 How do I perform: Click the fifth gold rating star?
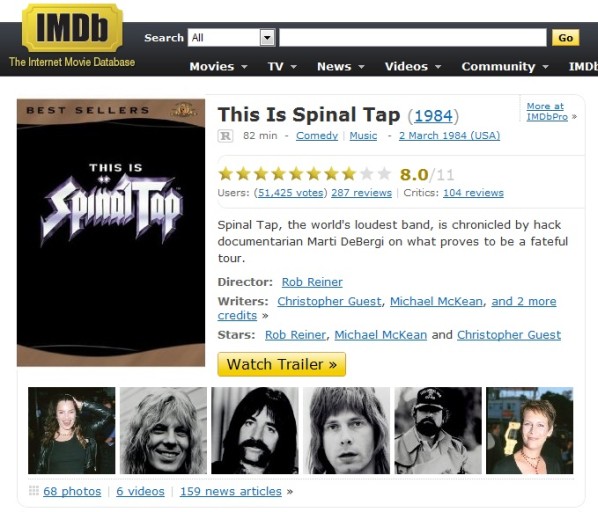point(296,174)
